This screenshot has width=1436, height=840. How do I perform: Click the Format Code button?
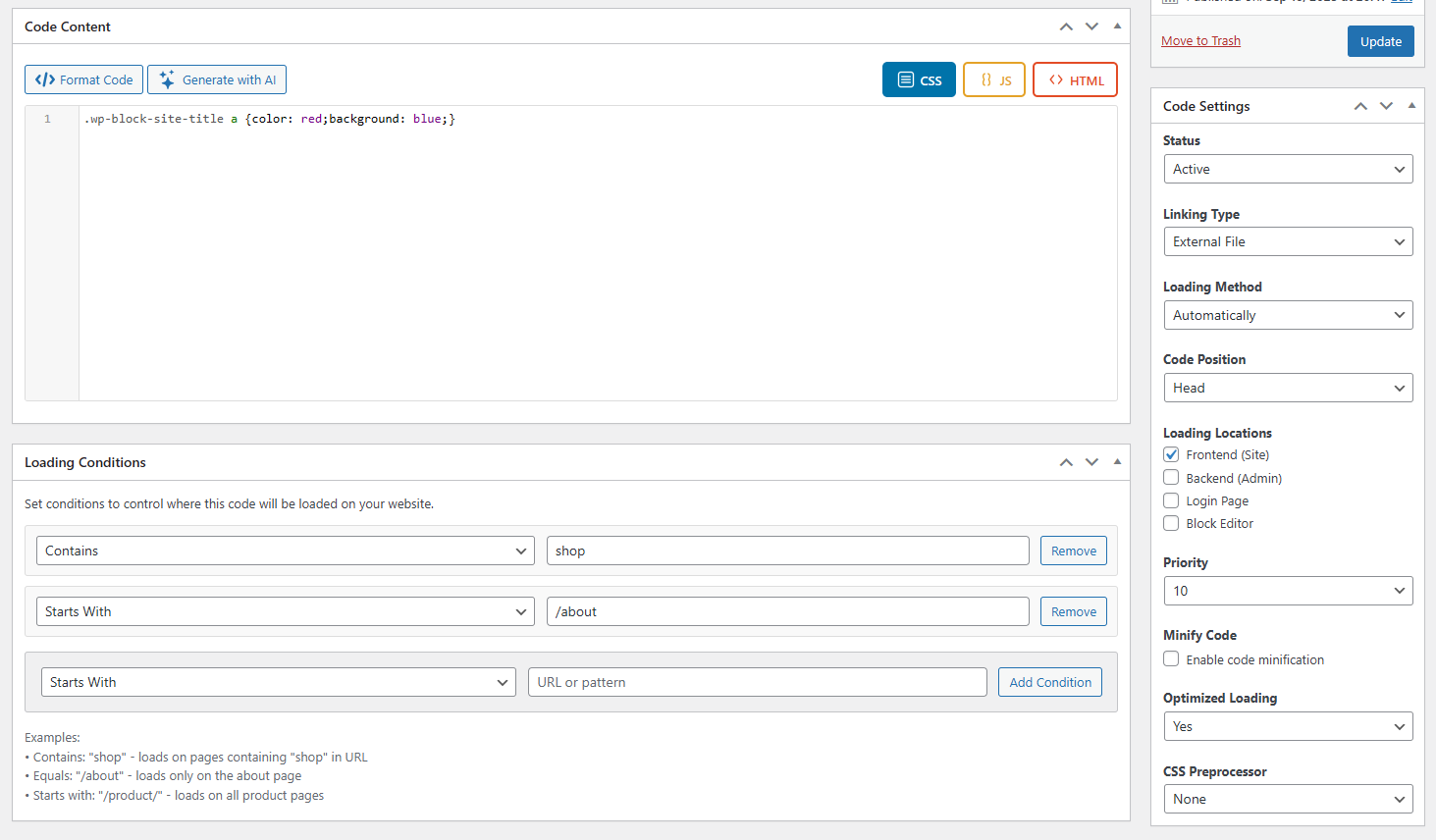pos(83,79)
